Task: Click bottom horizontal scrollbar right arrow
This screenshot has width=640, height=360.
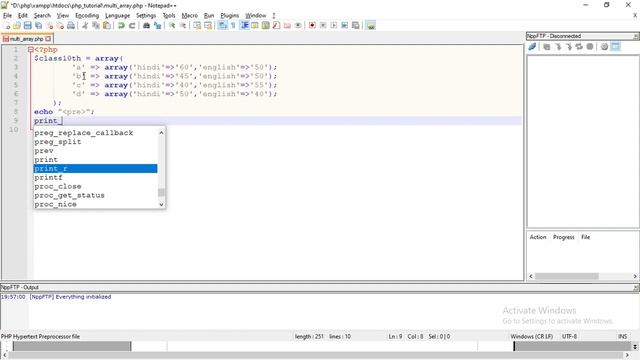Action: coord(627,356)
